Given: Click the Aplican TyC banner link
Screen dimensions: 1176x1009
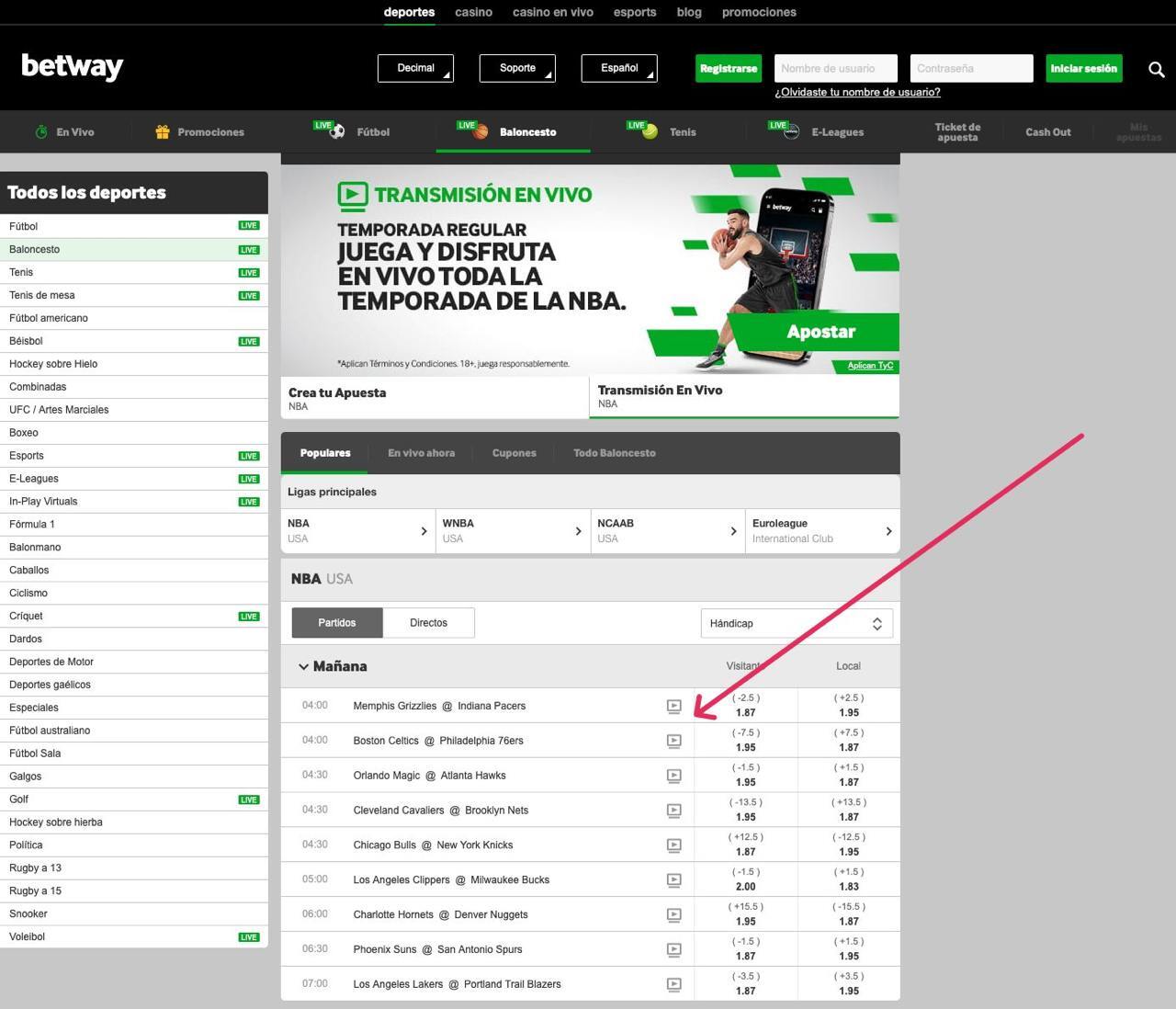Looking at the screenshot, I should (x=870, y=366).
